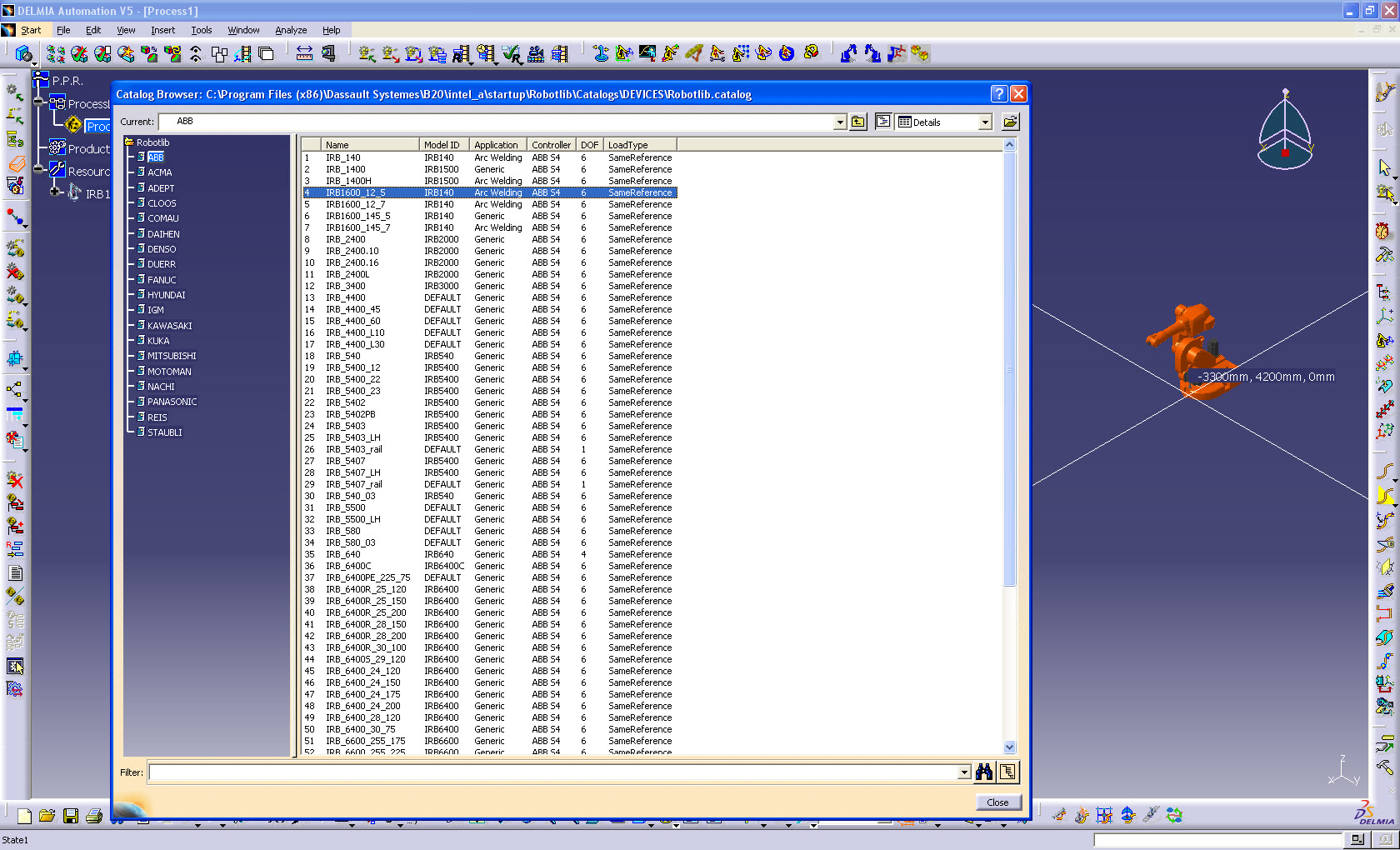Viewport: 1400px width, 850px height.
Task: Open the File menu
Action: tap(63, 30)
